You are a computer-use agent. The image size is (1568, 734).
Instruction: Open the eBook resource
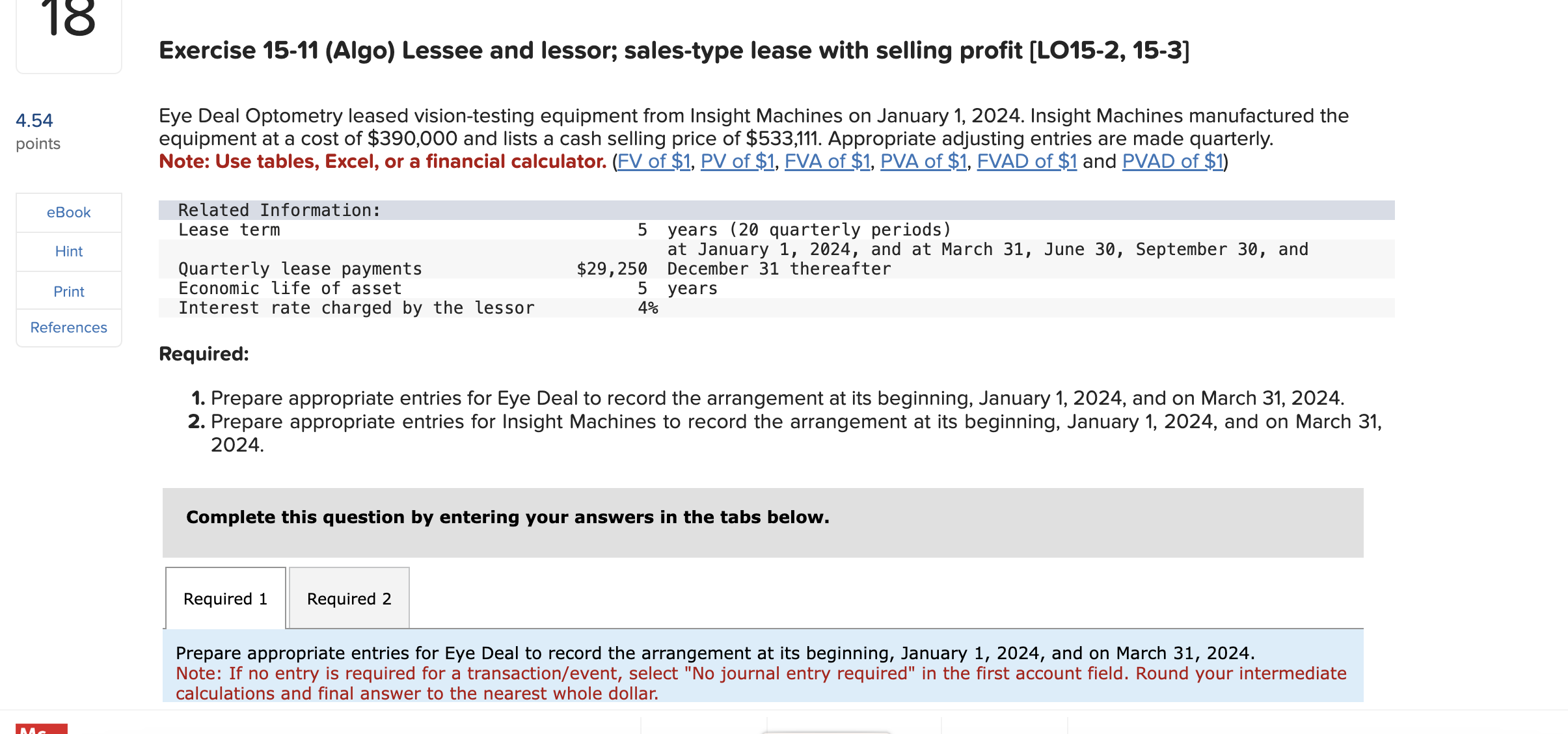pos(68,212)
